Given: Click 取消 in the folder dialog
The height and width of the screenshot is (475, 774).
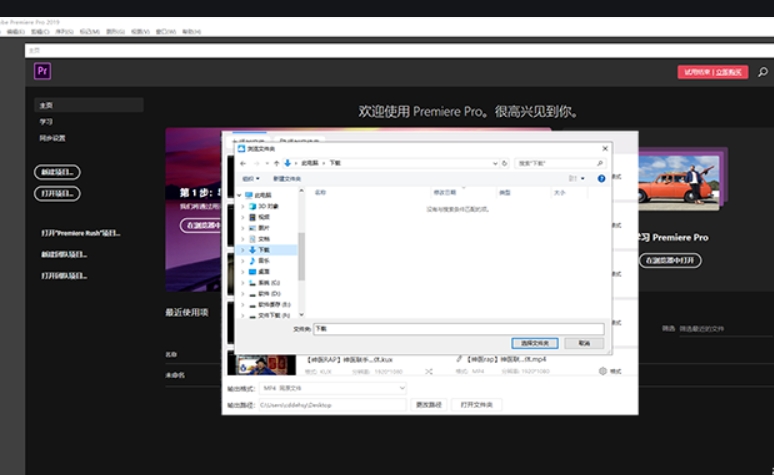Looking at the screenshot, I should [584, 343].
